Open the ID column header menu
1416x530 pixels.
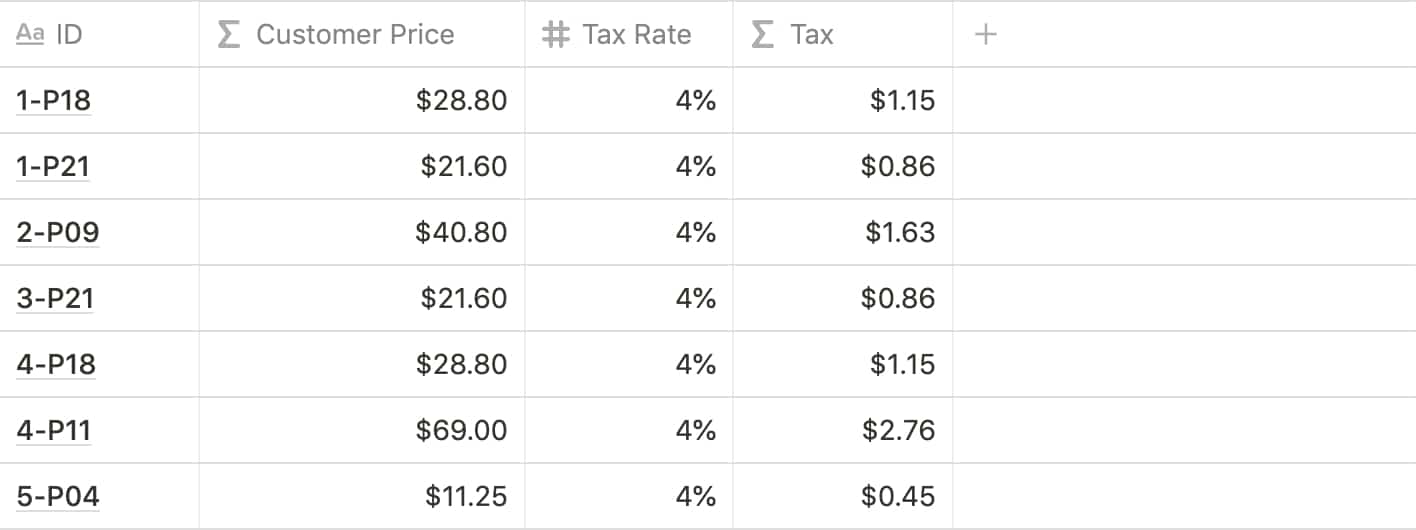pyautogui.click(x=69, y=35)
